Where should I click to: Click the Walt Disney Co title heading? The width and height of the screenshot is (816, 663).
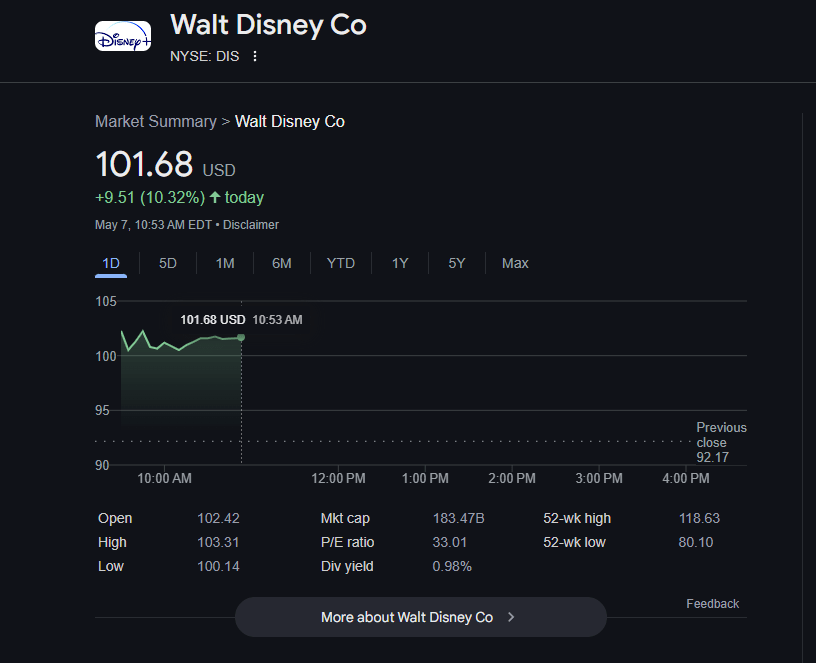click(269, 24)
